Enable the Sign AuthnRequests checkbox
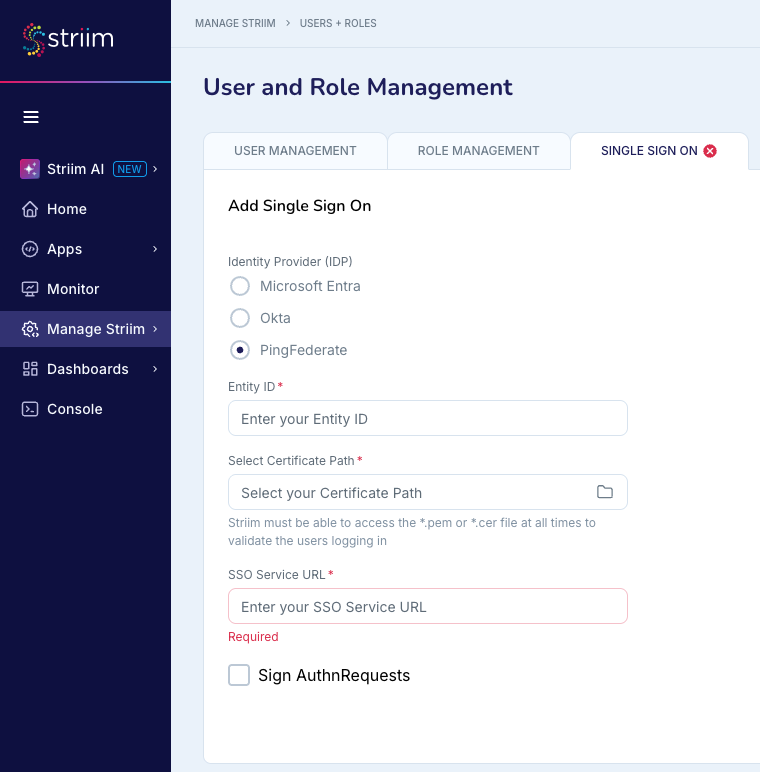Viewport: 760px width, 772px height. point(239,675)
